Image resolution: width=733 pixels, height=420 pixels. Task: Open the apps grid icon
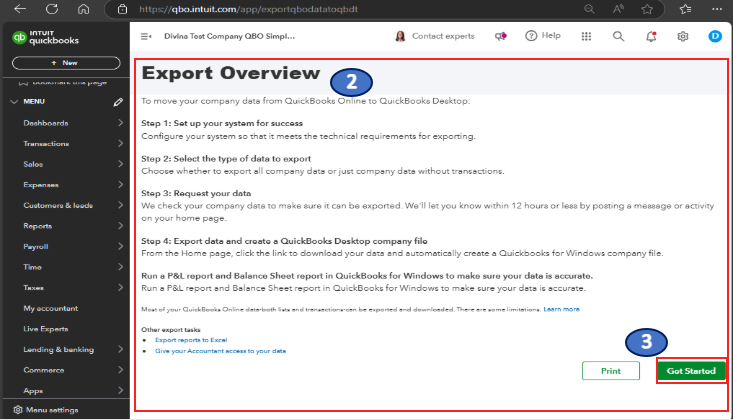(x=586, y=36)
